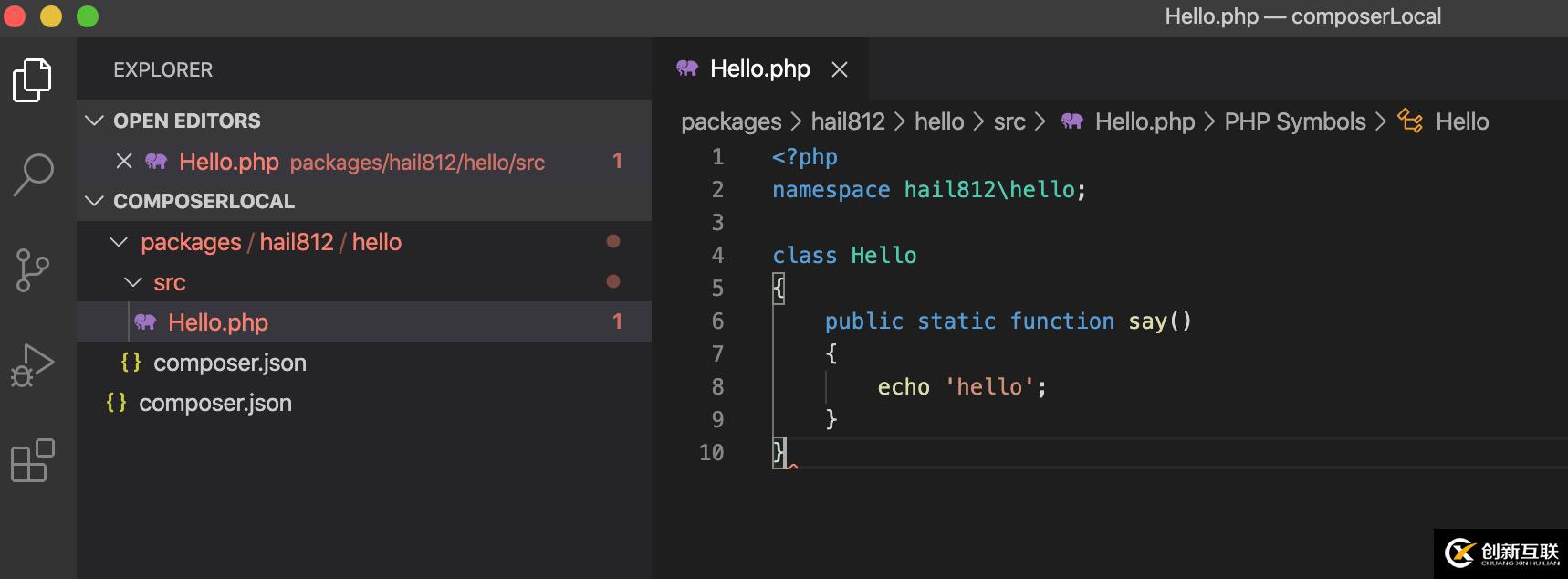Open the Search view icon
This screenshot has height=579, width=1568.
(34, 174)
